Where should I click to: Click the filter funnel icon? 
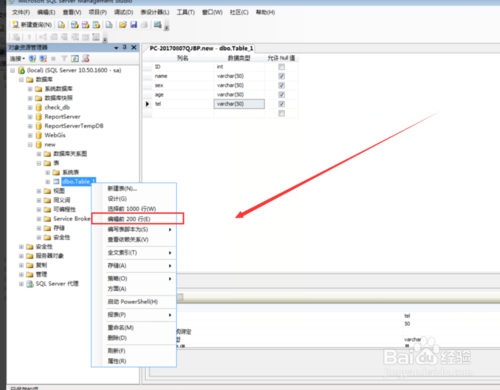(x=64, y=59)
